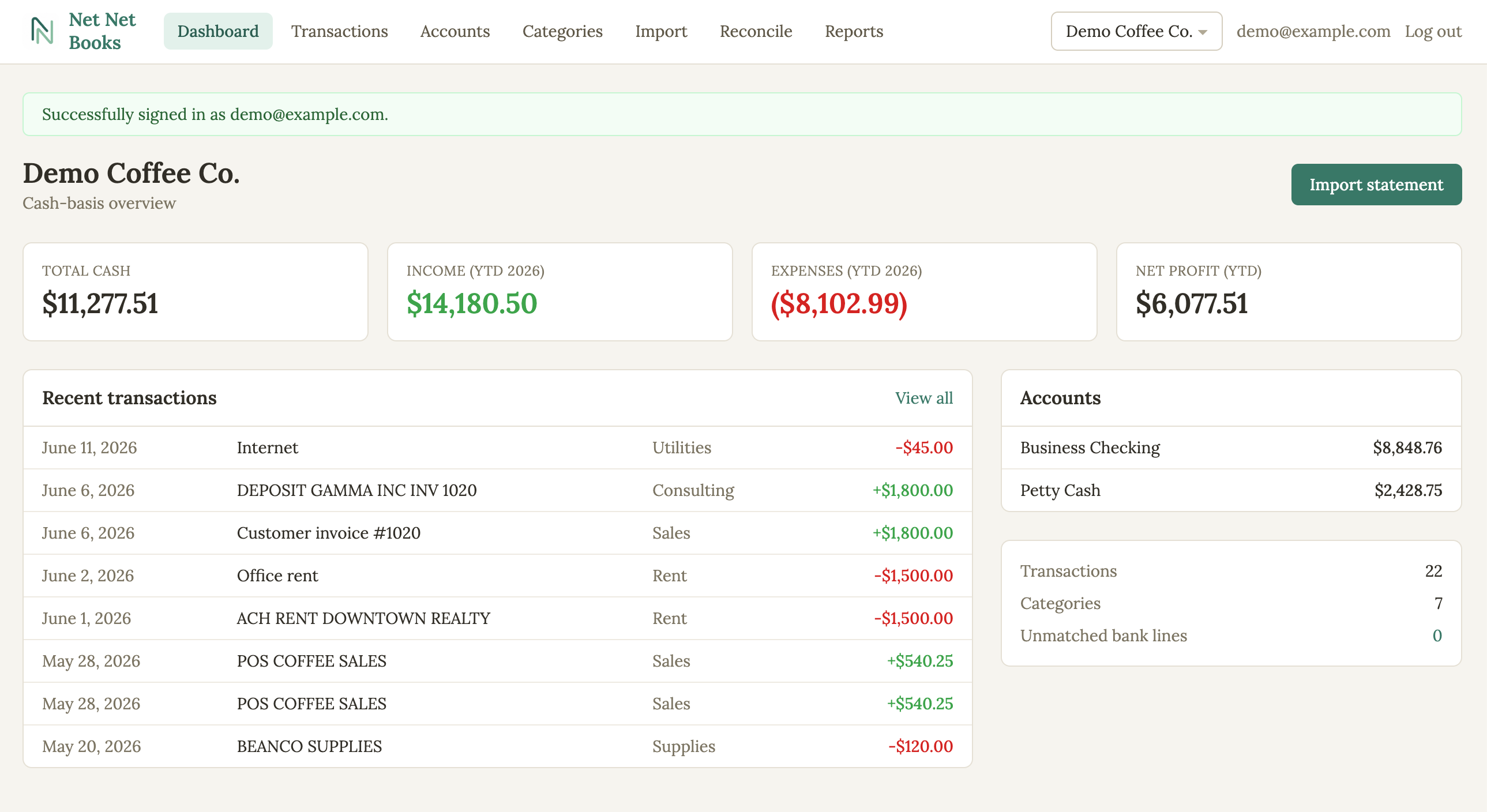Select the Business Checking account row
The height and width of the screenshot is (812, 1487).
coord(1231,448)
